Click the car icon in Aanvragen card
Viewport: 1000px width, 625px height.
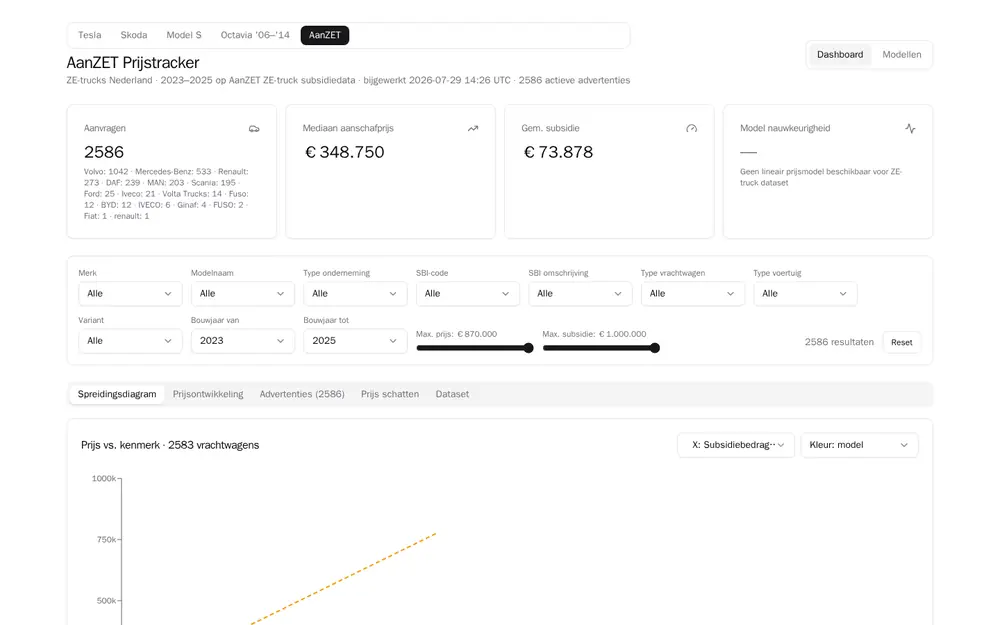(254, 129)
